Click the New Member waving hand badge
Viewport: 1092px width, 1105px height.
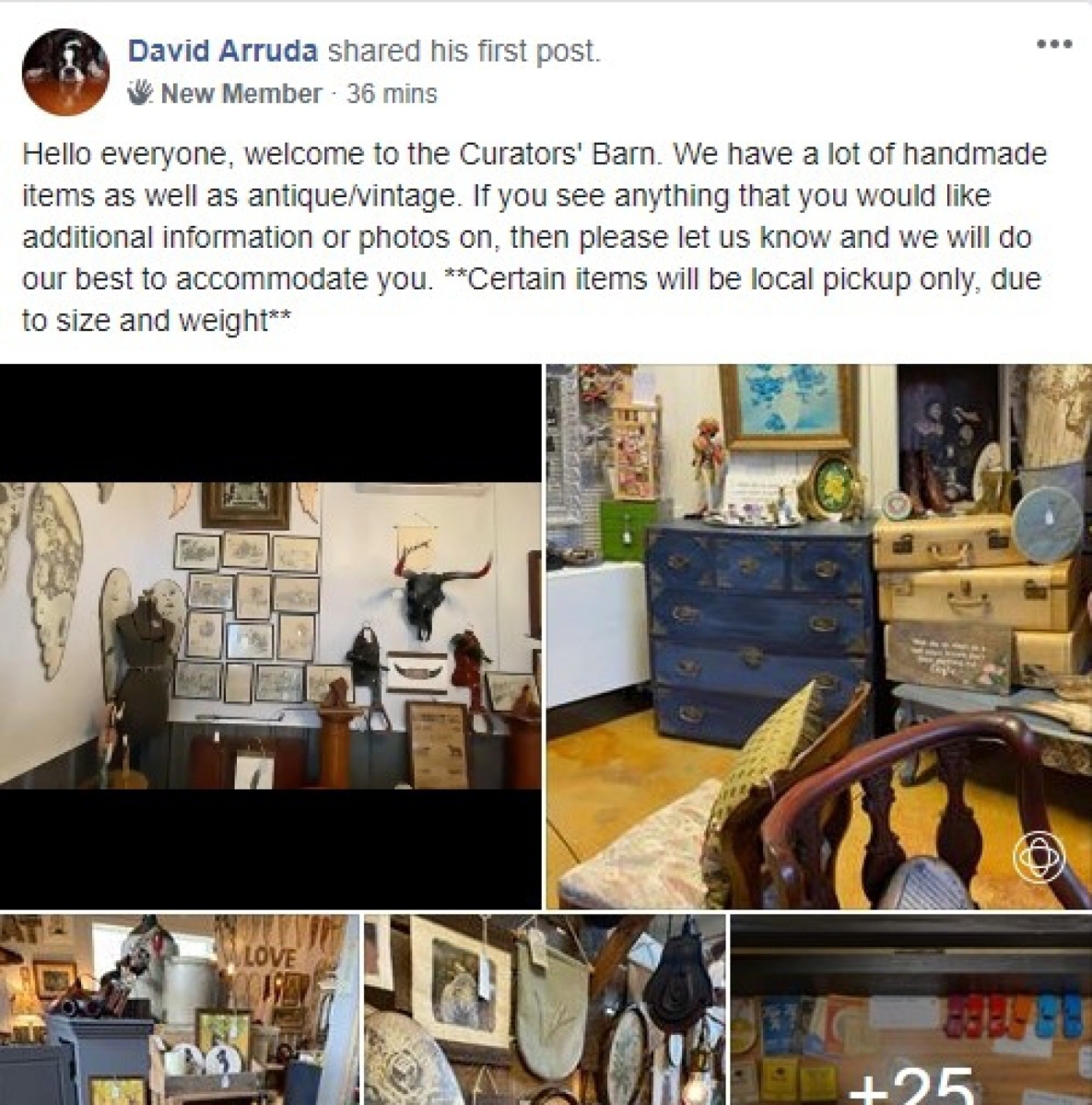(140, 92)
